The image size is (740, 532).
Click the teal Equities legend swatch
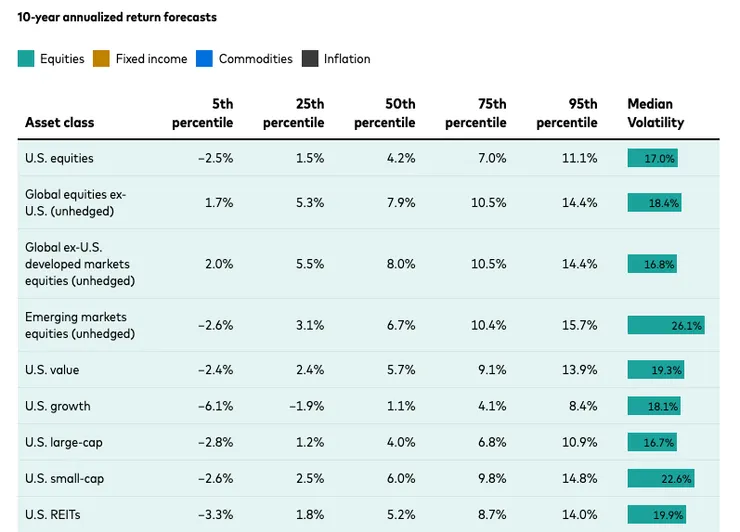point(26,59)
